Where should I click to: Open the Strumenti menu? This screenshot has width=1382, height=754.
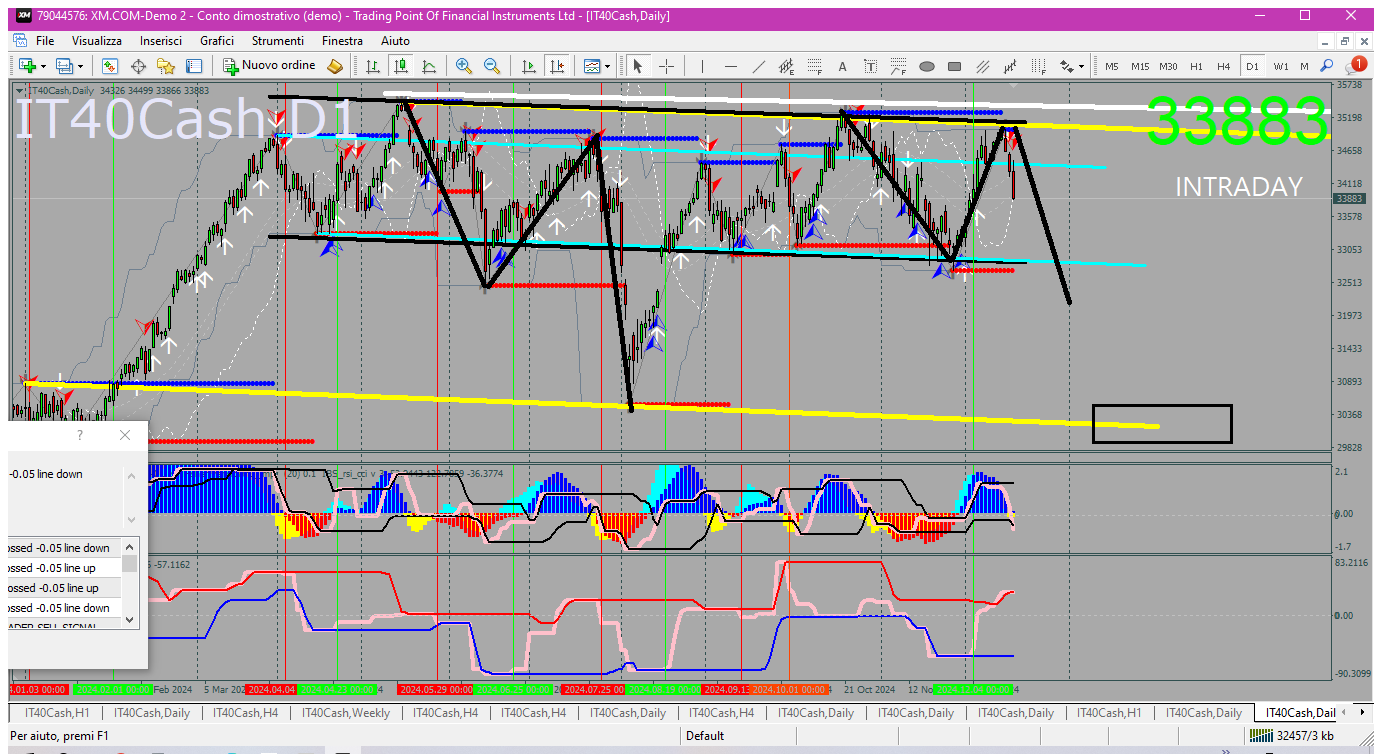point(278,40)
